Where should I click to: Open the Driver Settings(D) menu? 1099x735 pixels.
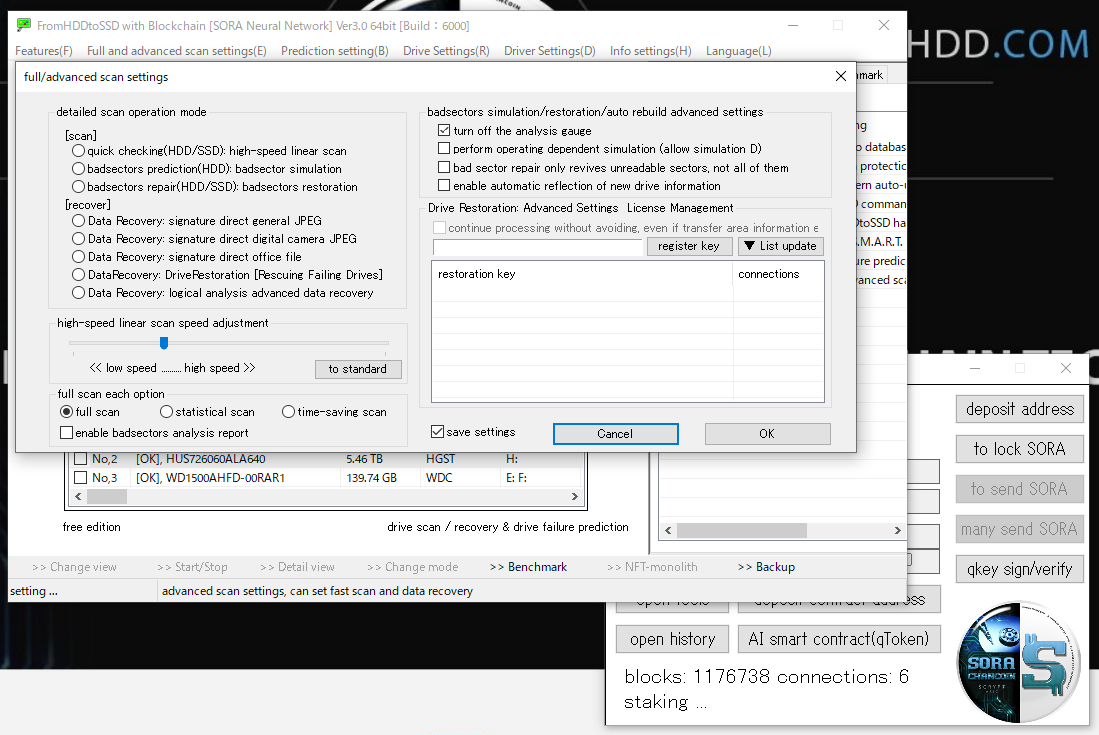tap(550, 51)
